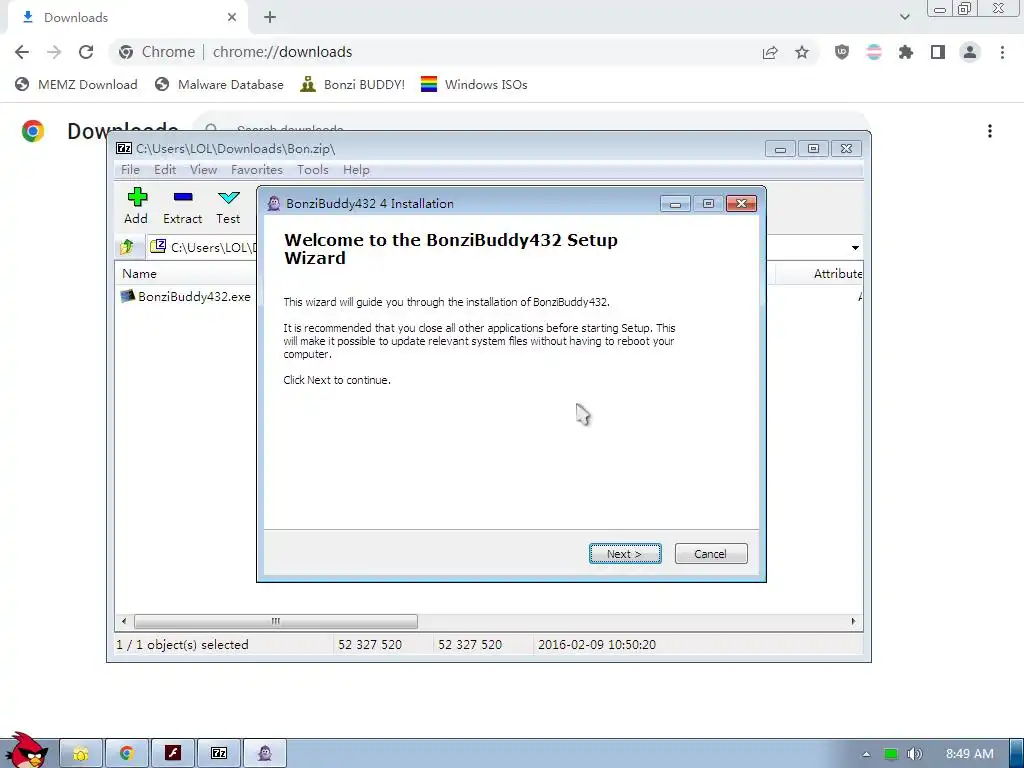Screen dimensions: 1024x768
Task: Open the File menu in 7-Zip
Action: (x=130, y=170)
